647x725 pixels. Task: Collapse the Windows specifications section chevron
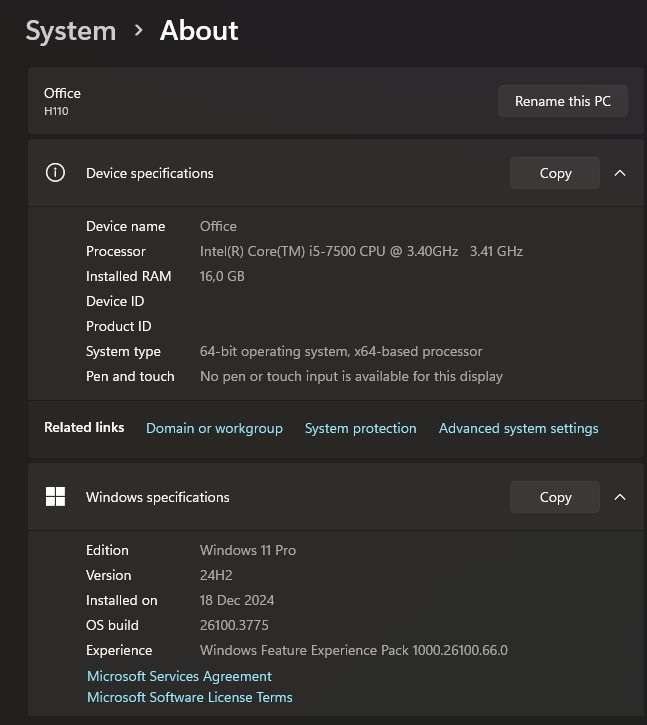(x=620, y=498)
